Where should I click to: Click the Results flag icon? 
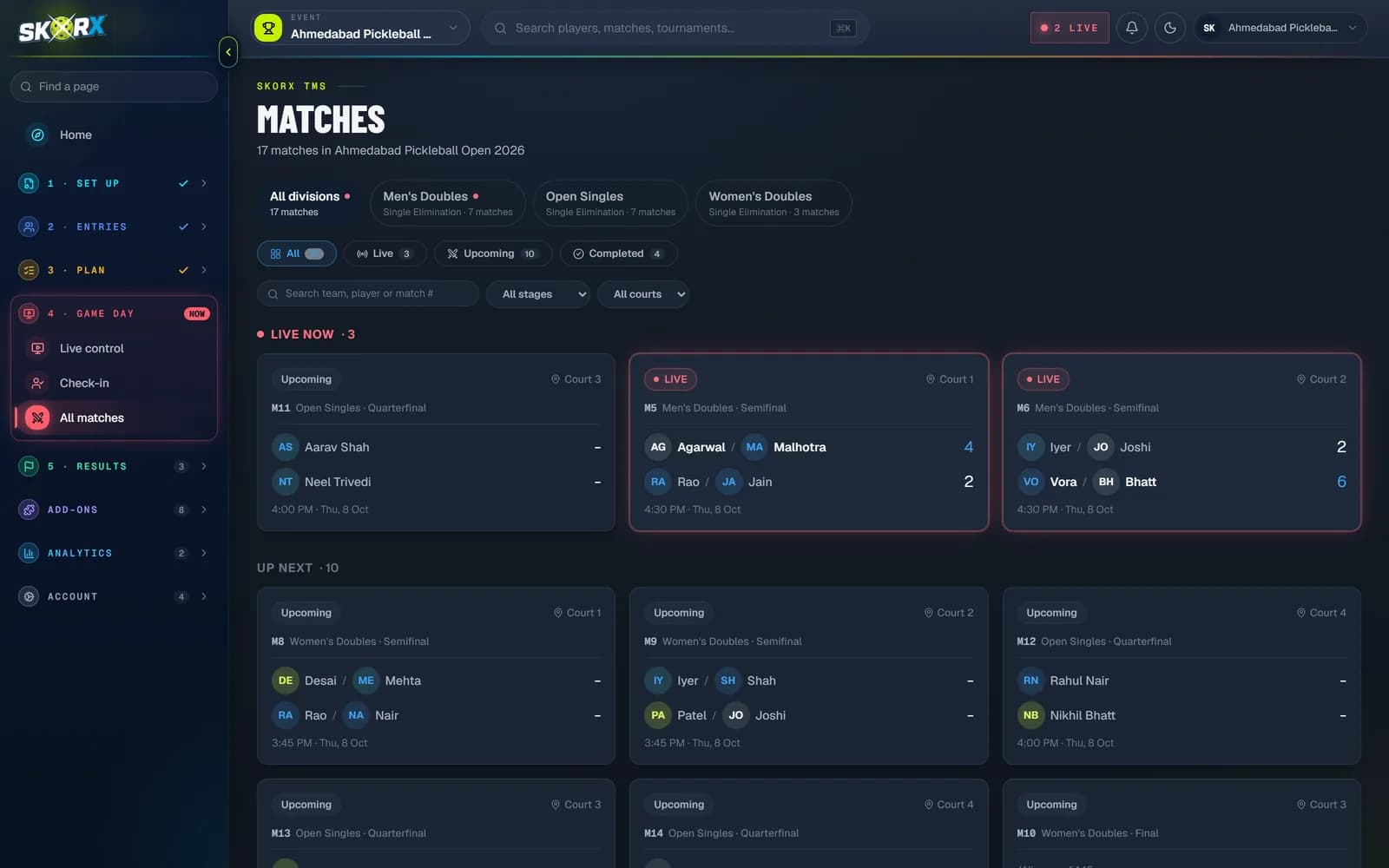pos(29,466)
